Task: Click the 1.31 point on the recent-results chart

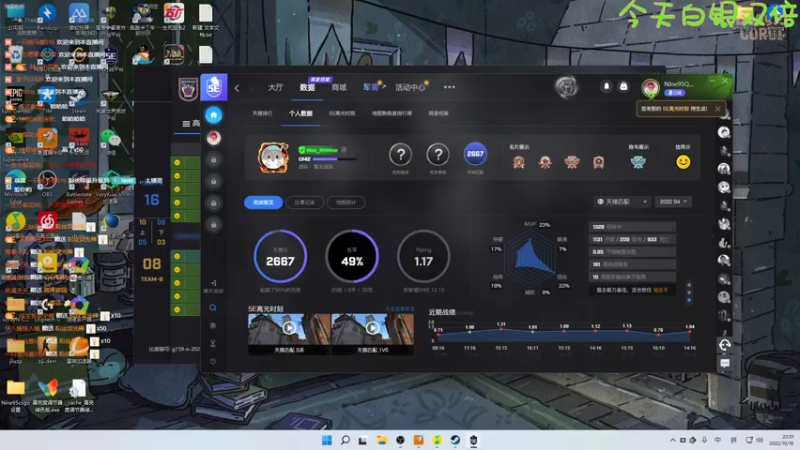Action: (x=501, y=329)
